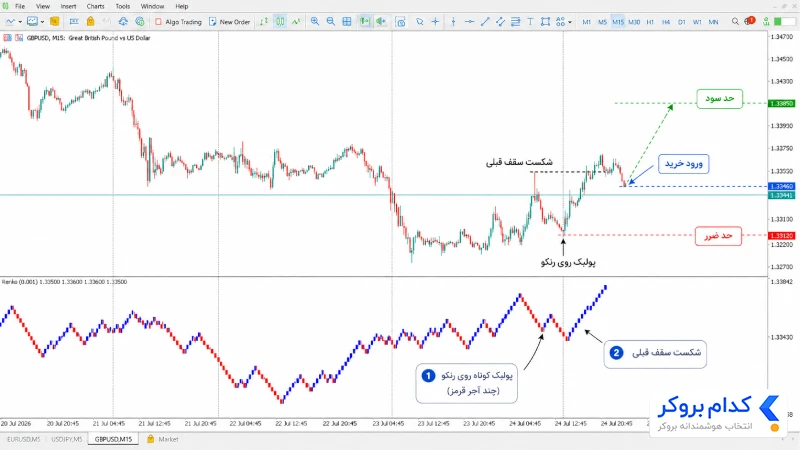Open the Tools menu
Image resolution: width=800 pixels, height=450 pixels.
[x=122, y=6]
